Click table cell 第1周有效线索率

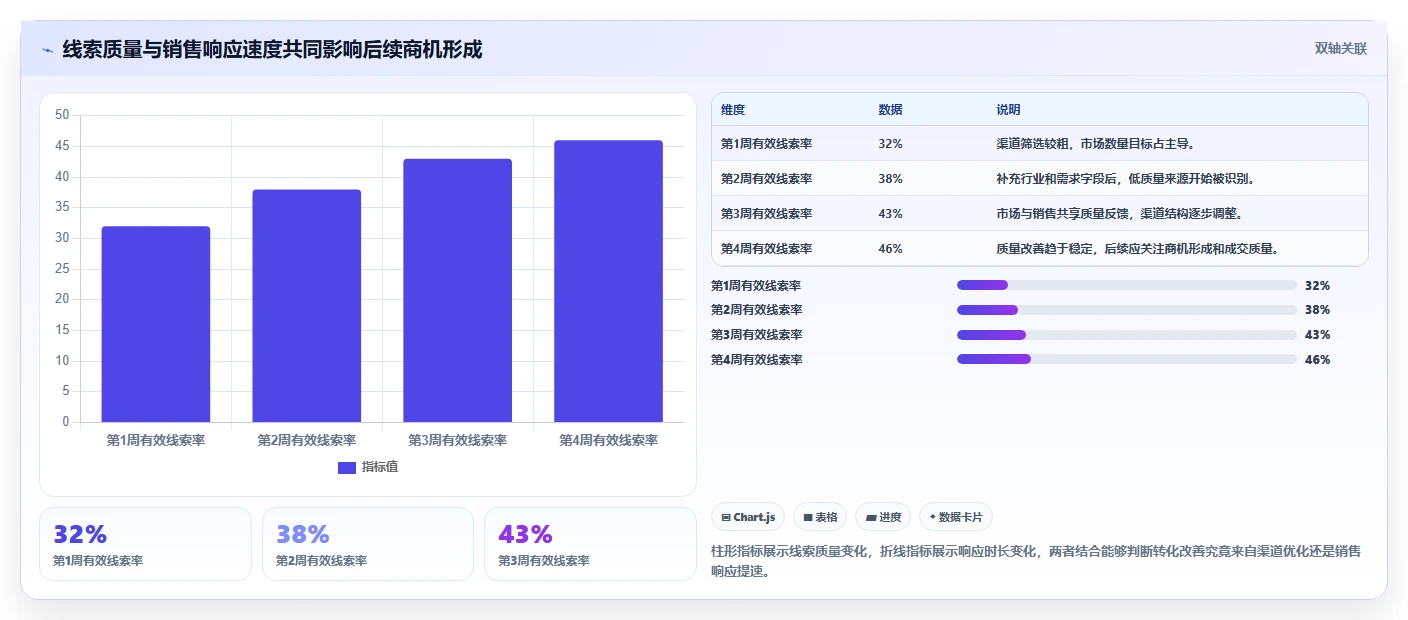pyautogui.click(x=766, y=144)
